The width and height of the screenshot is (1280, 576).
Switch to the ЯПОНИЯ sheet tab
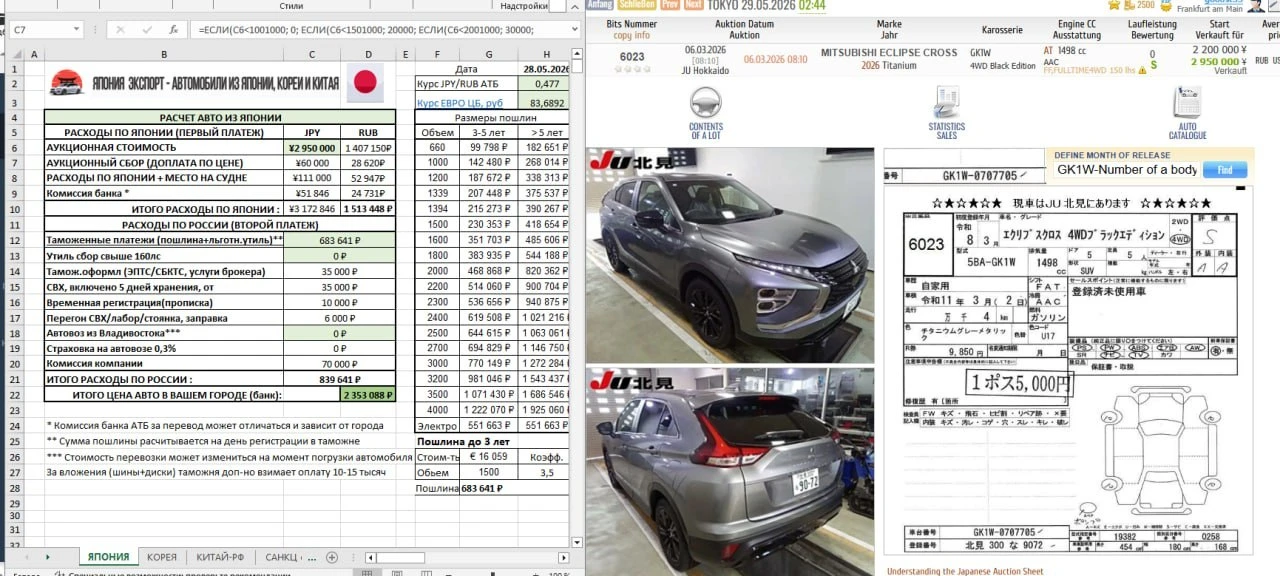(x=108, y=557)
